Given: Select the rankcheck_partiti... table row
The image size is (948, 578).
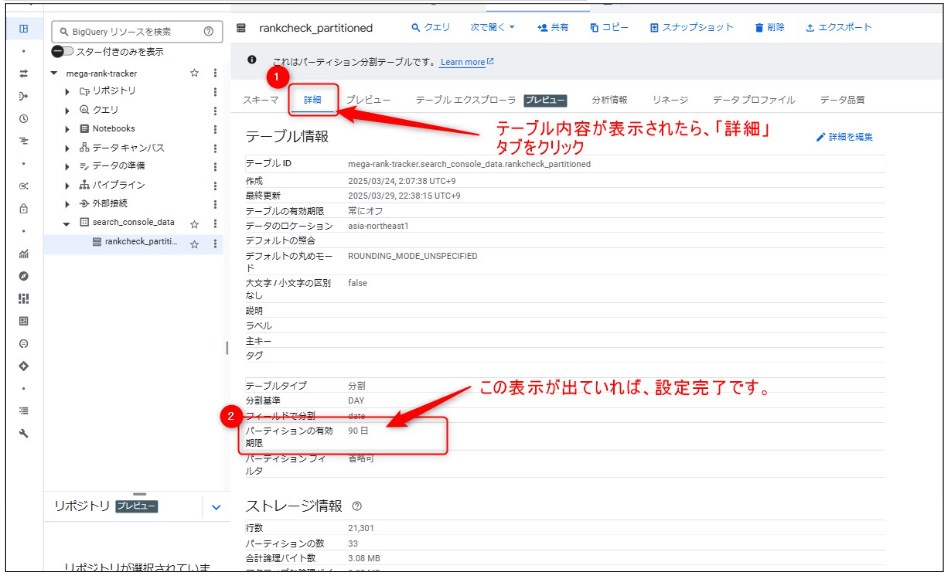Looking at the screenshot, I should coord(133,243).
